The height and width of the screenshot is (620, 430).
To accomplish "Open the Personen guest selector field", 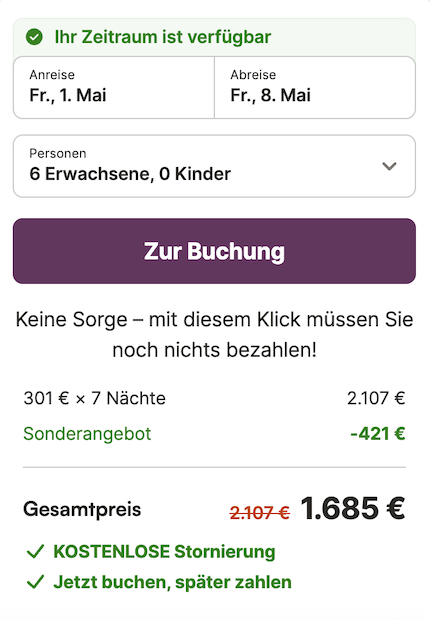I will (214, 166).
